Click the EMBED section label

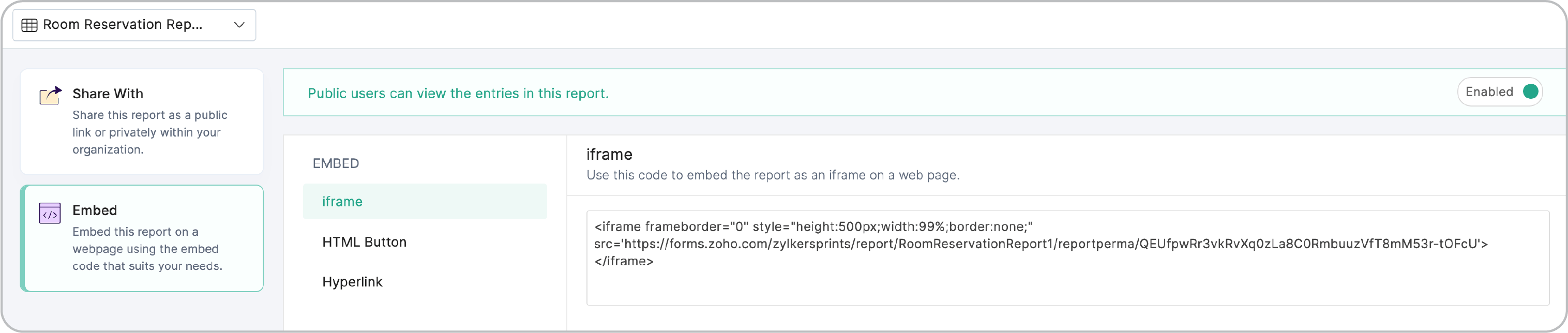pos(336,163)
